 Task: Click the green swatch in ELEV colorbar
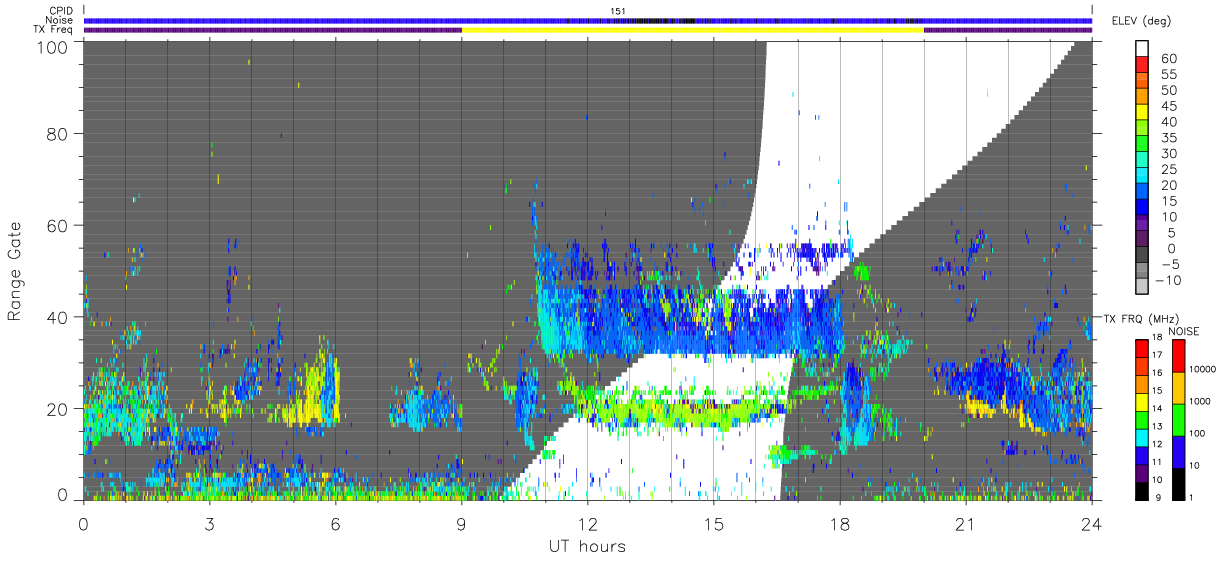pos(1142,145)
